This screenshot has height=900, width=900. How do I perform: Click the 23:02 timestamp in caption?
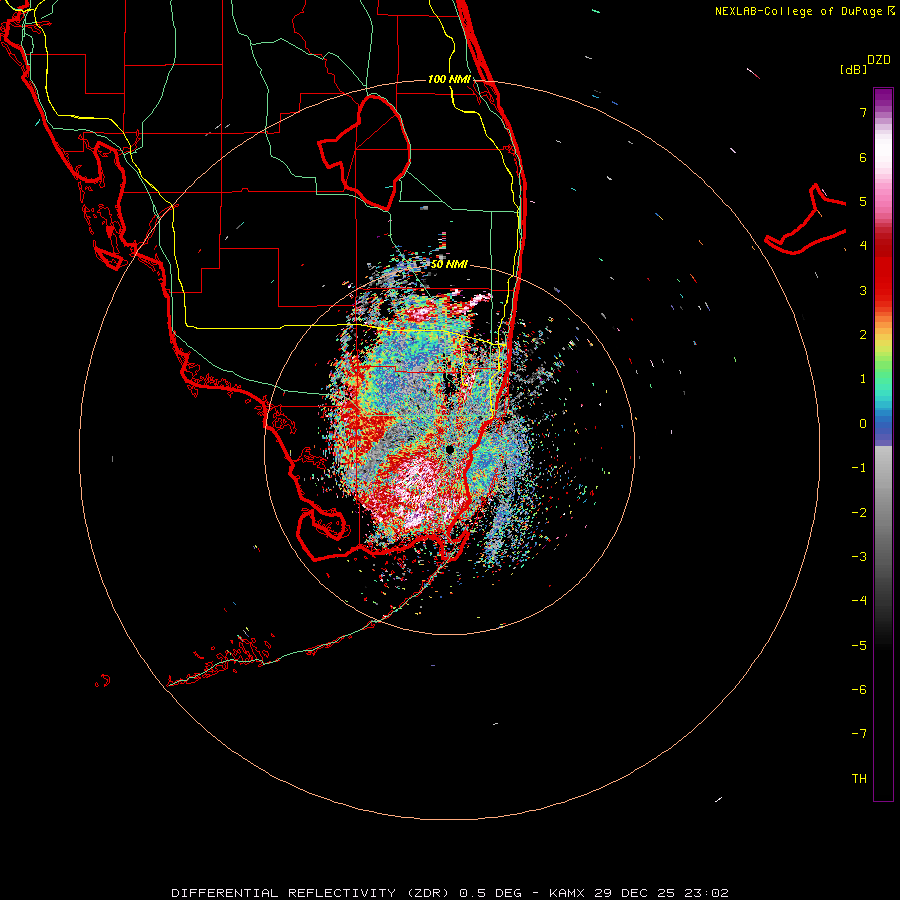(707, 893)
